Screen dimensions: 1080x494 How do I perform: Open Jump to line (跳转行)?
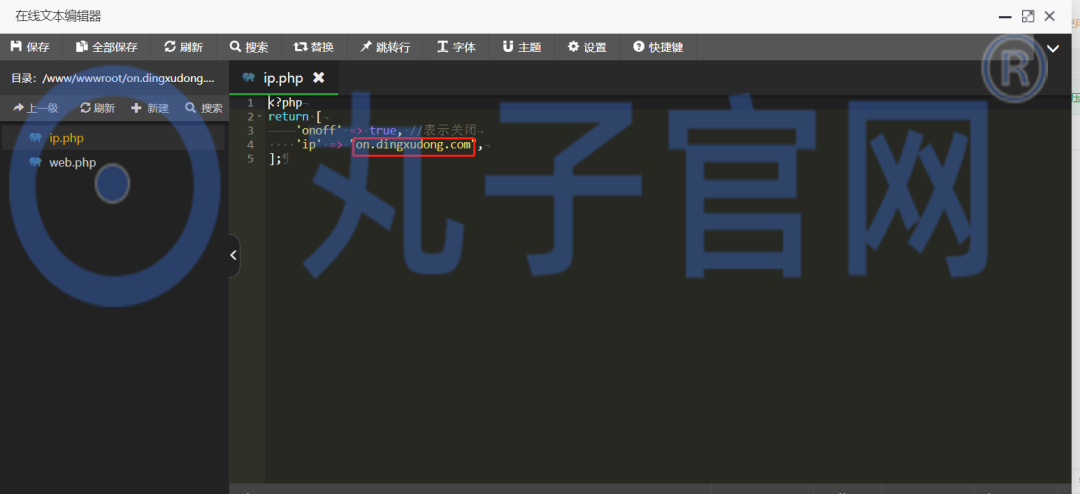(x=385, y=47)
